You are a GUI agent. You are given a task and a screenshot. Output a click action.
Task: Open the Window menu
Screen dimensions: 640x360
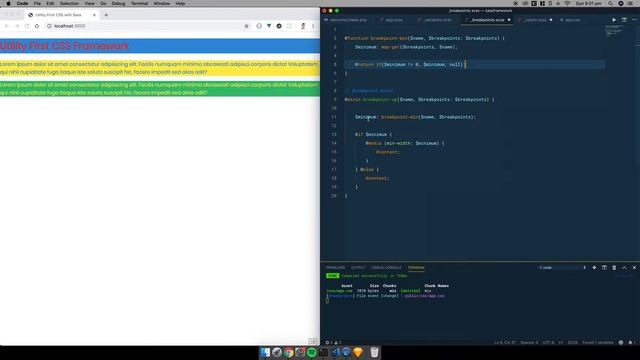point(162,3)
